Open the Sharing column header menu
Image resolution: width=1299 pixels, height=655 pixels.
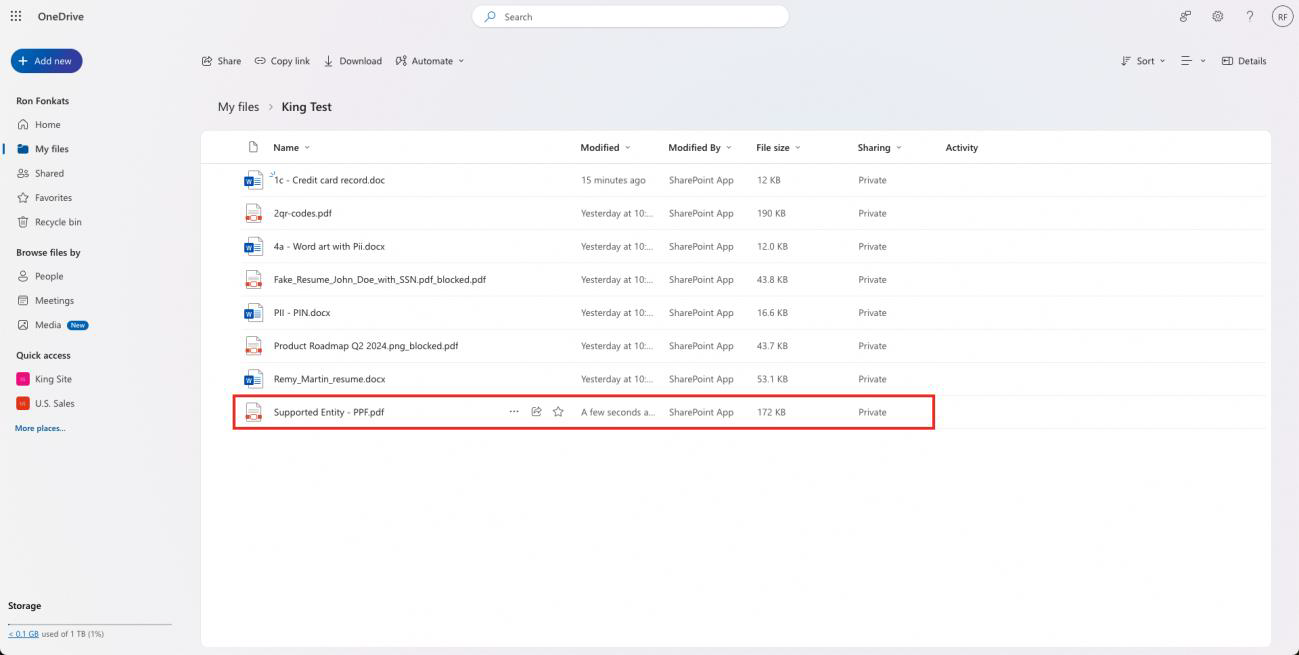click(879, 147)
